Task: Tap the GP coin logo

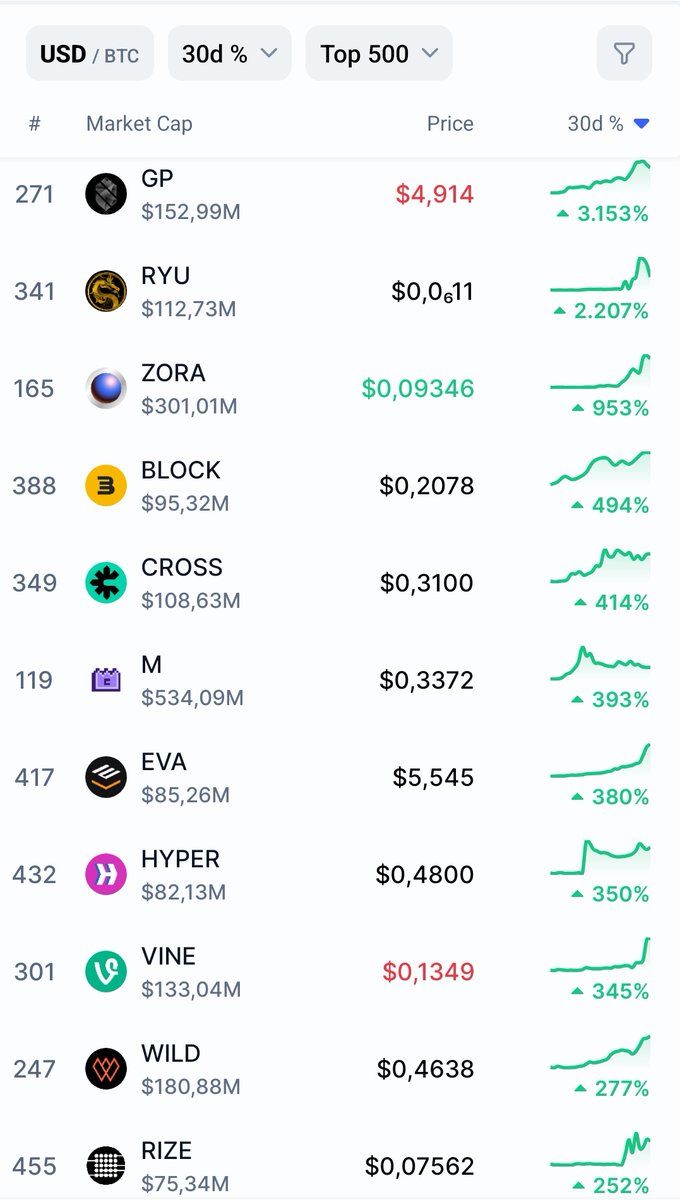Action: pyautogui.click(x=106, y=194)
